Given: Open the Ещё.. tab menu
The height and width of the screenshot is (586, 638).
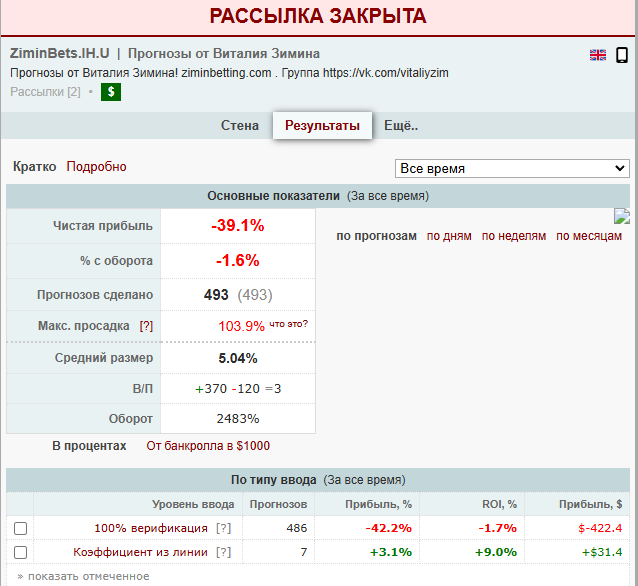Looking at the screenshot, I should pyautogui.click(x=401, y=125).
